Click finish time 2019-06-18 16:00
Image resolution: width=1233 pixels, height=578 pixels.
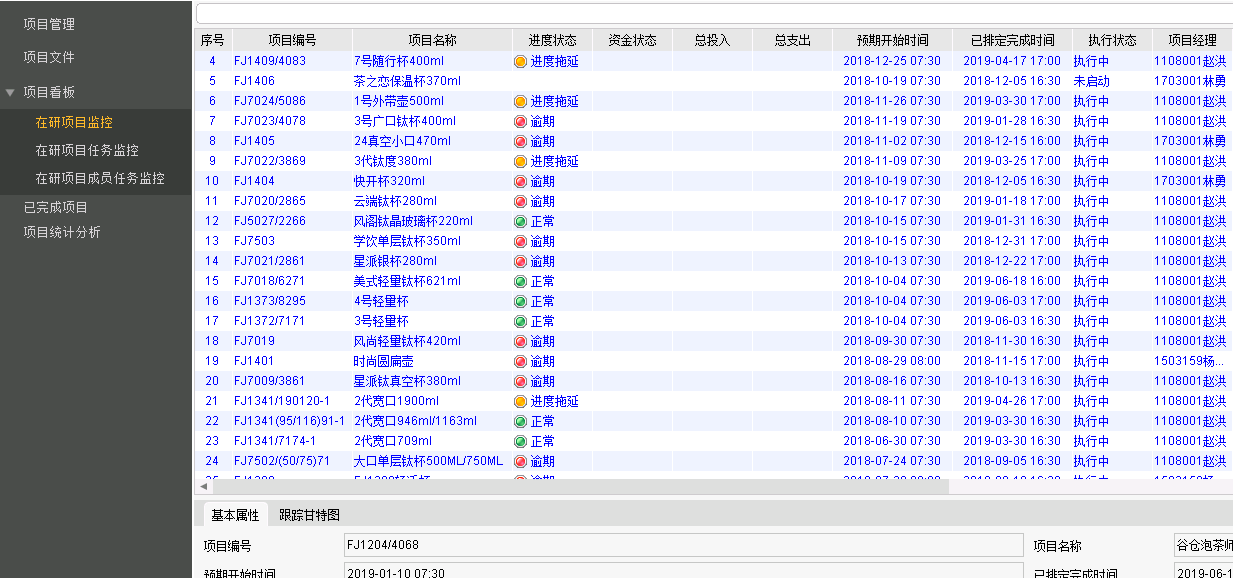[1012, 281]
